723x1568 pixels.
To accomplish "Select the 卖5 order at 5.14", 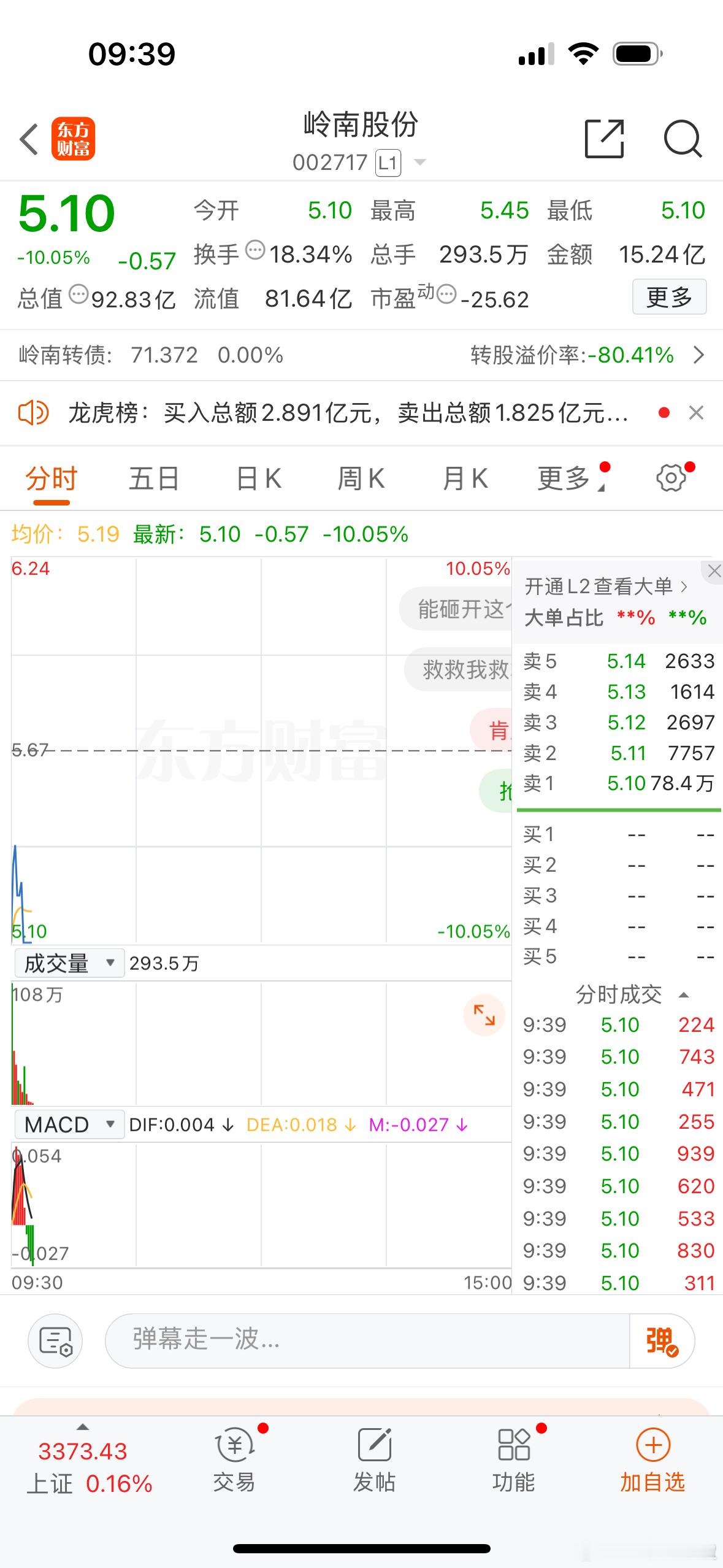I will pos(619,661).
